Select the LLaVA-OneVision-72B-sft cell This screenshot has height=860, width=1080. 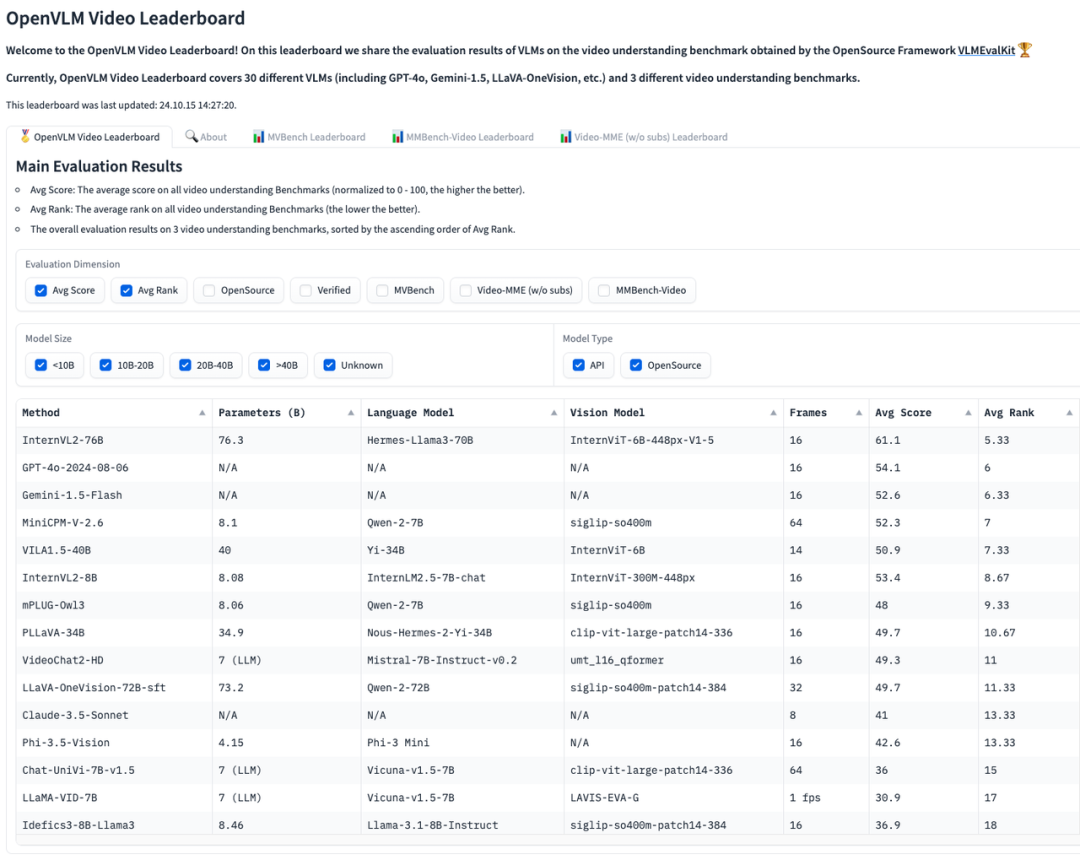[114, 689]
